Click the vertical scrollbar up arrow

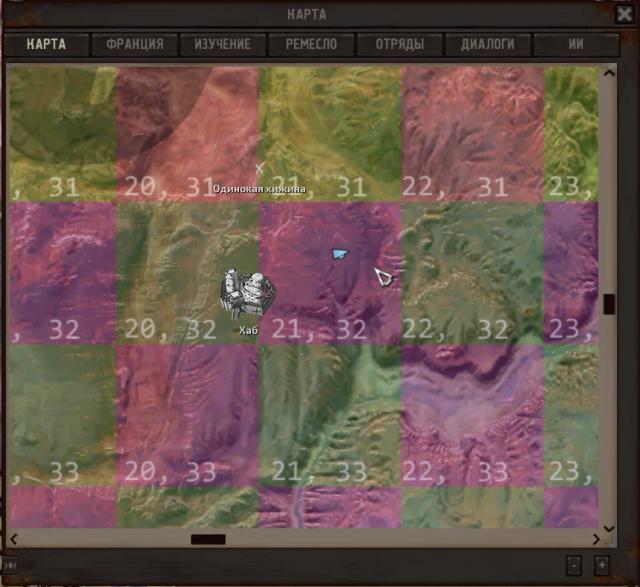[609, 73]
